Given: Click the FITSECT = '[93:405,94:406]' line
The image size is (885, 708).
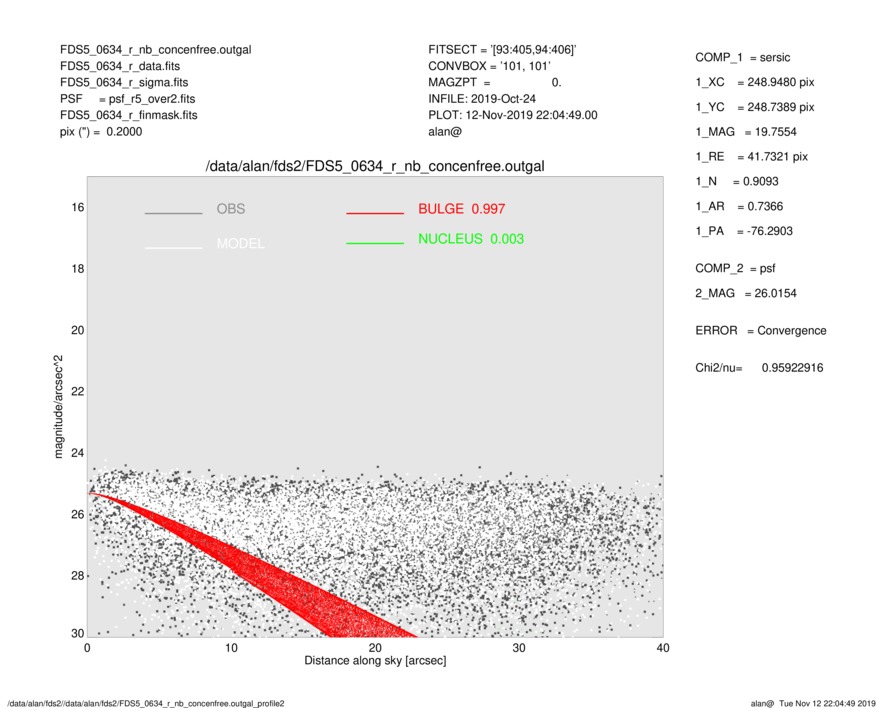Looking at the screenshot, I should pyautogui.click(x=502, y=50).
